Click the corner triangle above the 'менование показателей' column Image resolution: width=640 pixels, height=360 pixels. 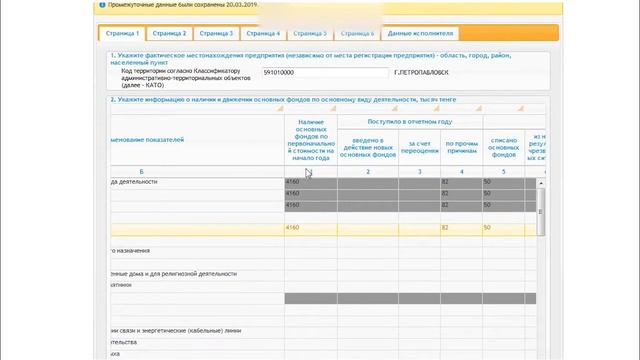280,109
